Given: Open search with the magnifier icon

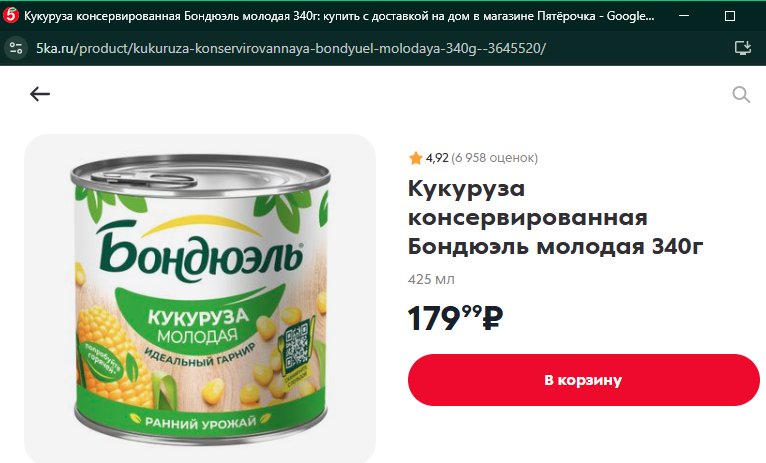Looking at the screenshot, I should coord(741,94).
